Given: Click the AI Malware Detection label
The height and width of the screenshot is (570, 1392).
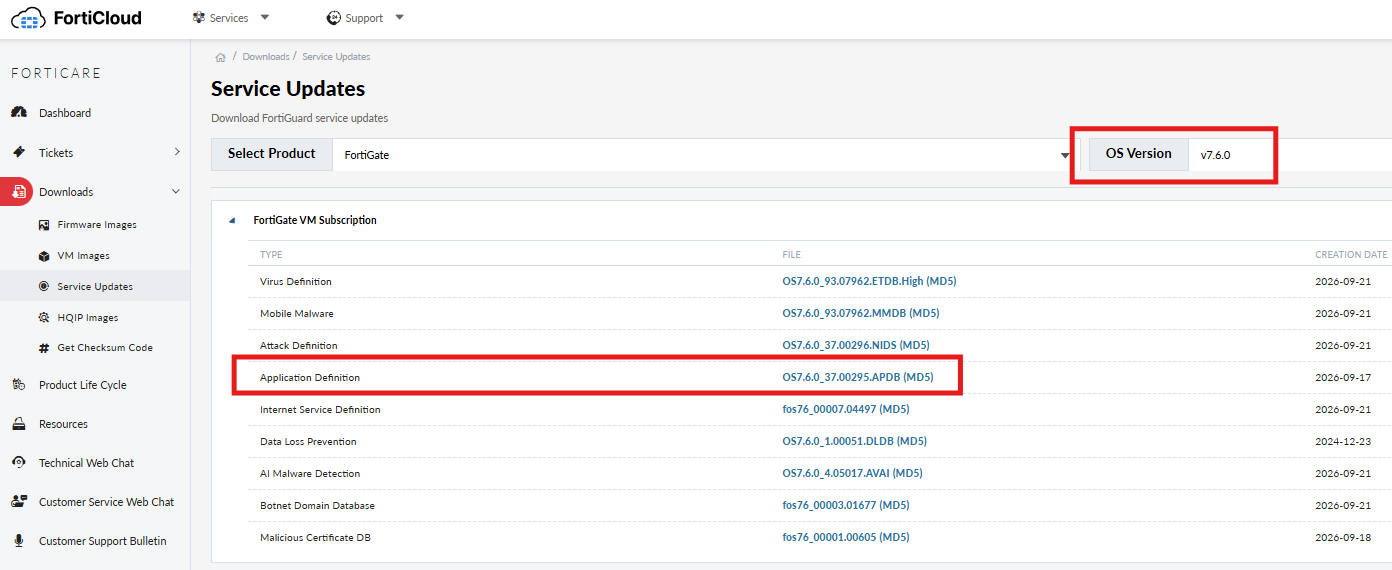Looking at the screenshot, I should pyautogui.click(x=310, y=474).
